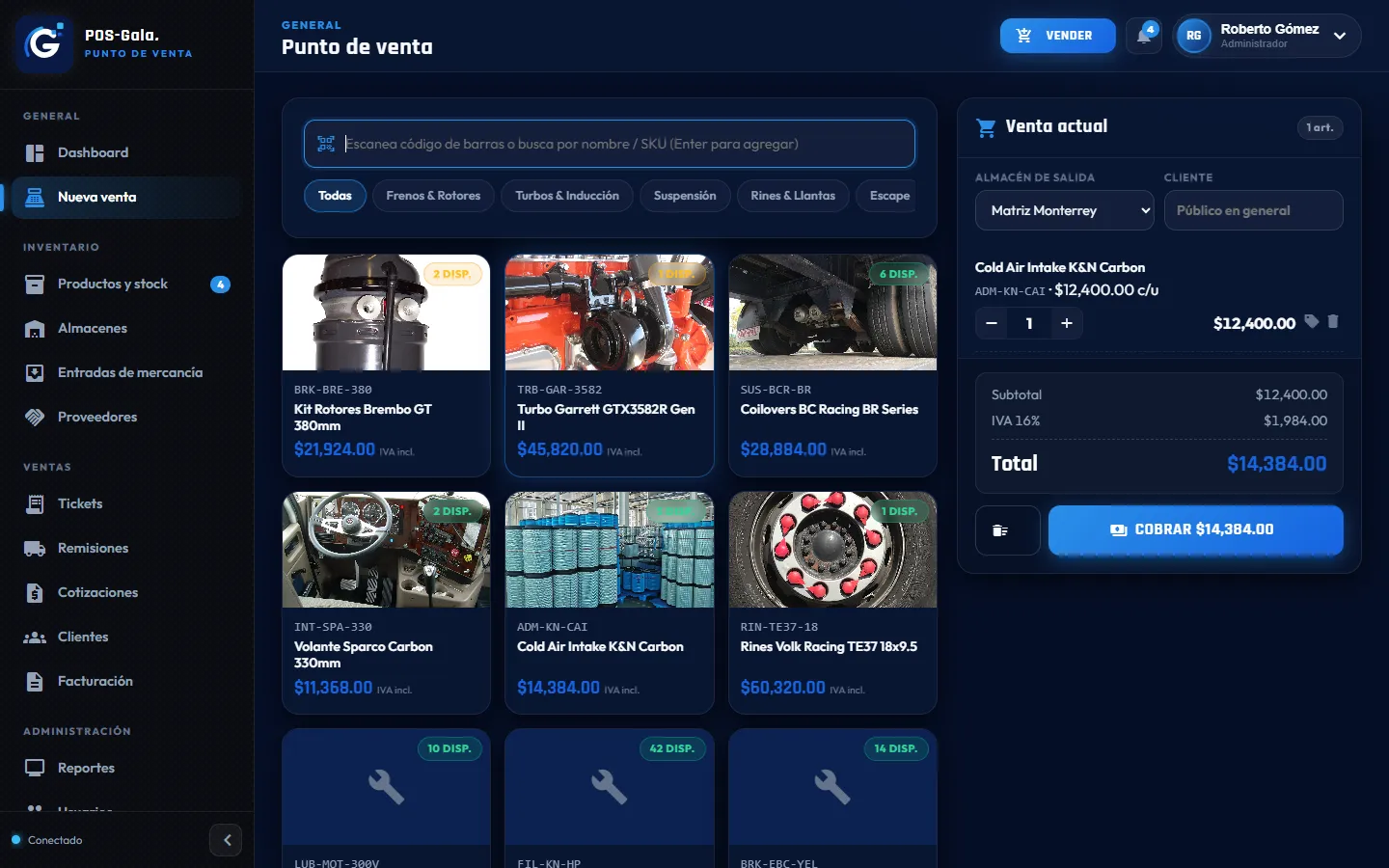
Task: Apply discount using the price tag icon
Action: point(1312,322)
